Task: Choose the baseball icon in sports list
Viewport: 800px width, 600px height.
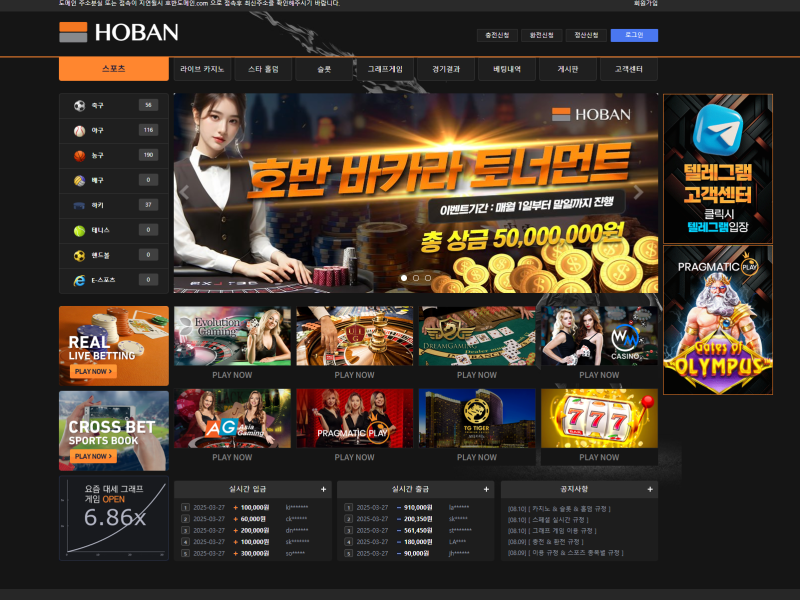Action: point(79,130)
